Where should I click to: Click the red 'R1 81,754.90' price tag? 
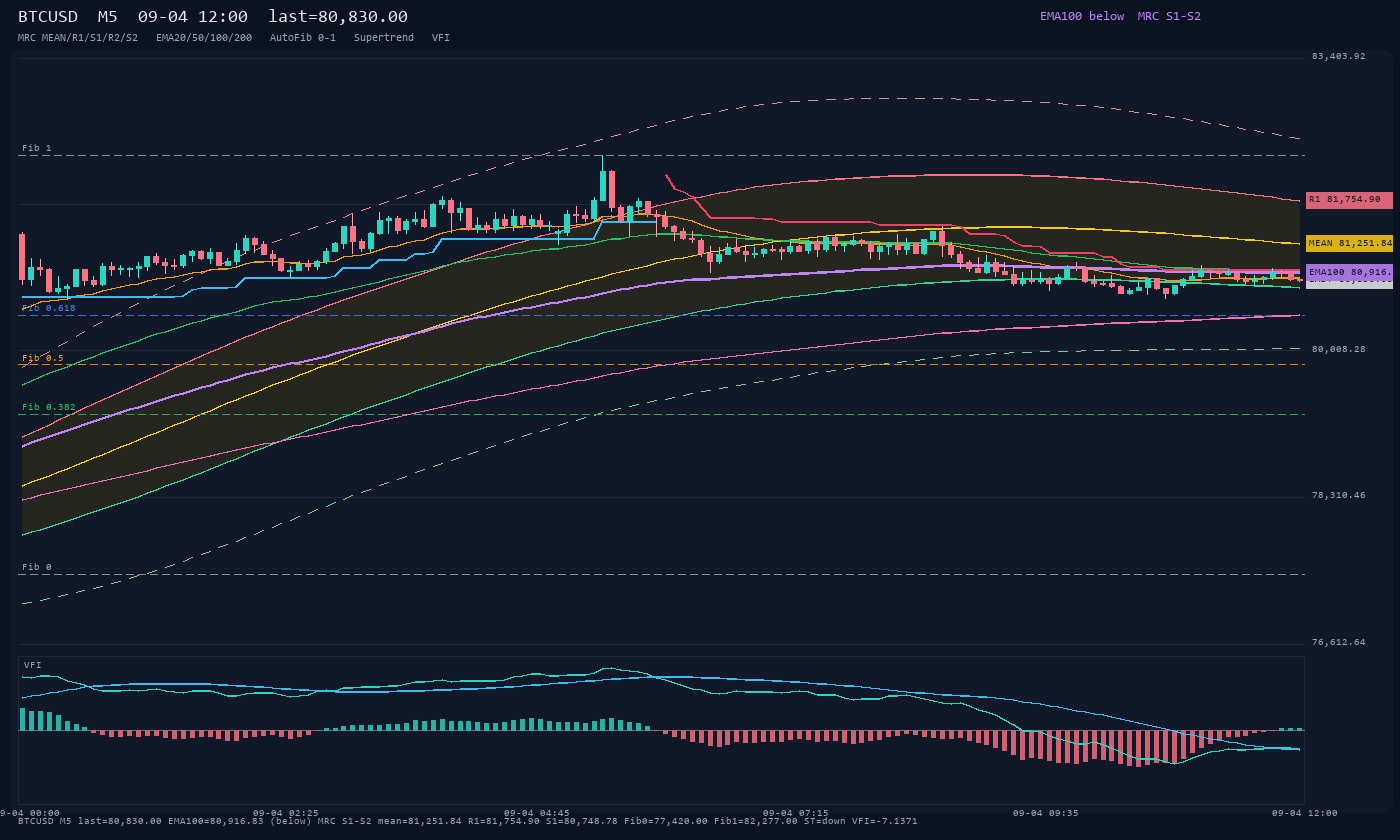1349,200
